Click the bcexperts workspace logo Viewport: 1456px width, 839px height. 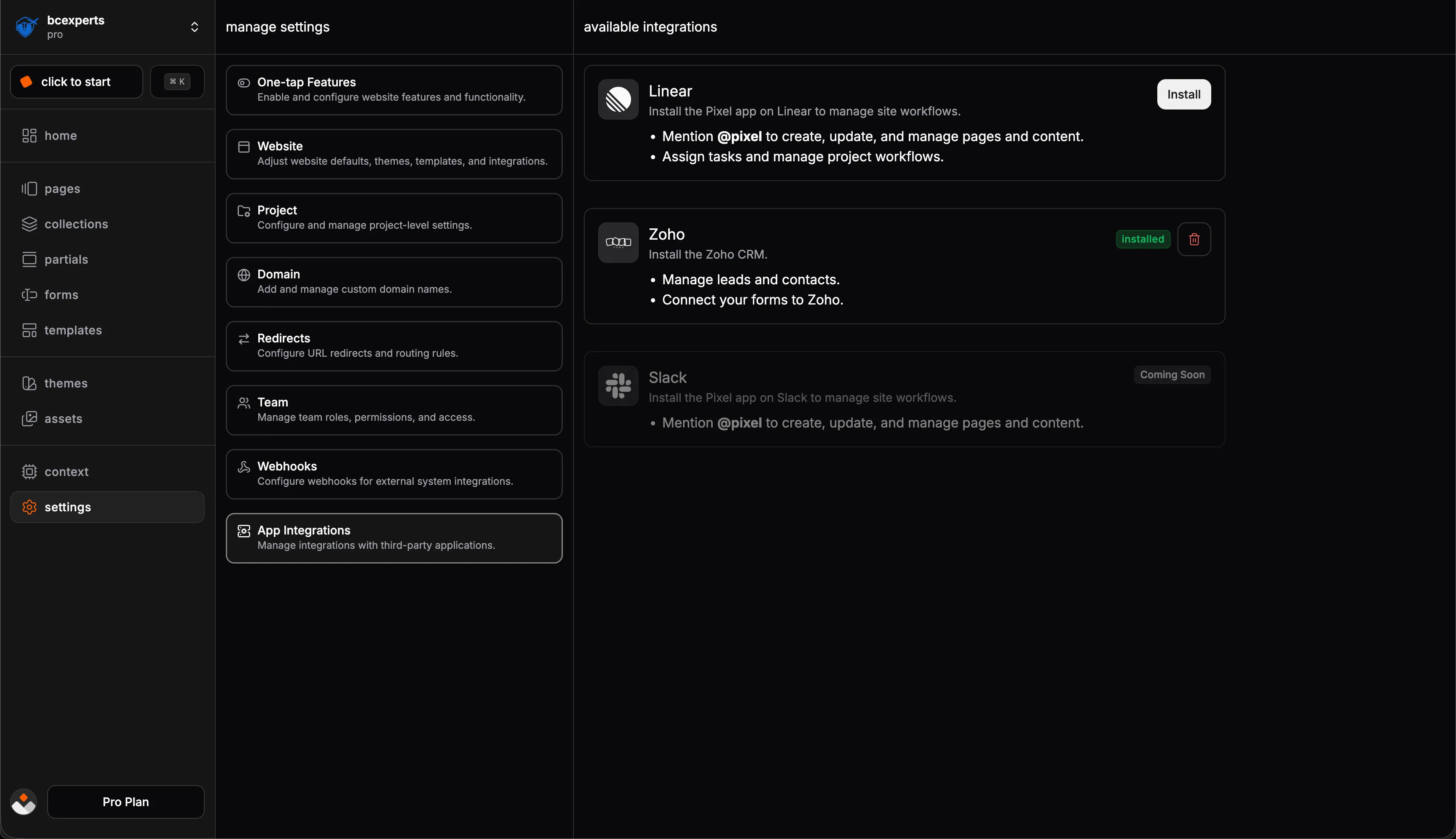[27, 27]
